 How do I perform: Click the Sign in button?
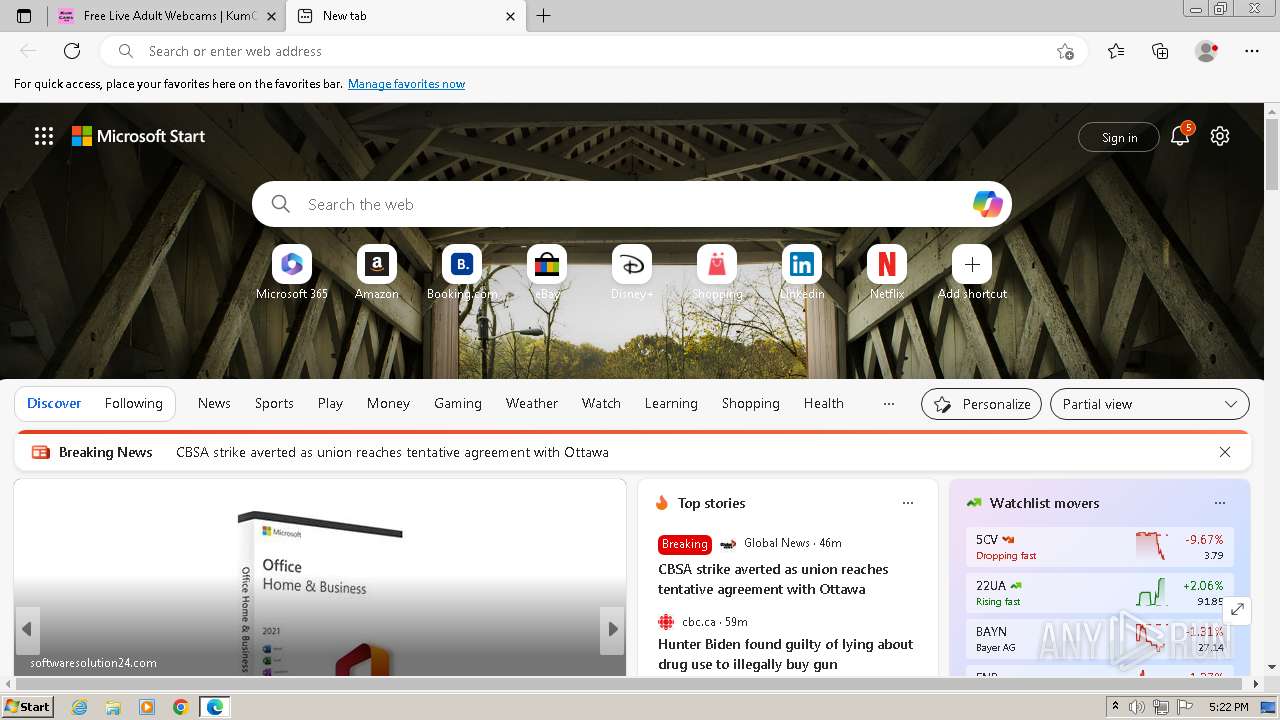pyautogui.click(x=1119, y=137)
